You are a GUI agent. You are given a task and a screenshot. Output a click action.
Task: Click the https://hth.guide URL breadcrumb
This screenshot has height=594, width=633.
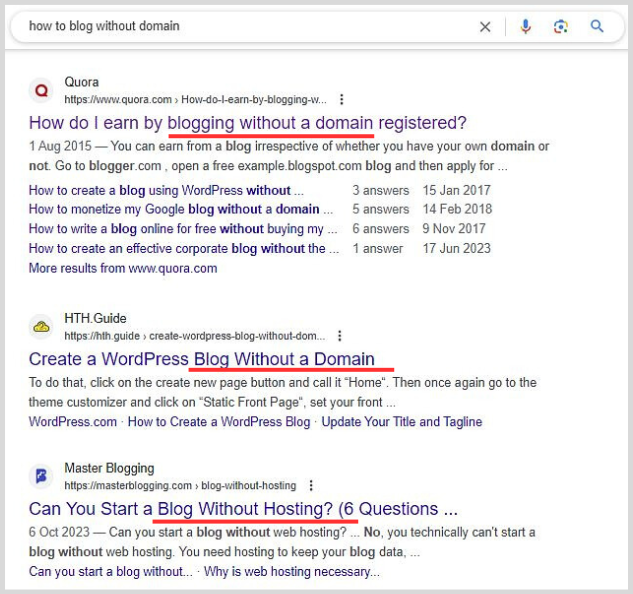click(x=195, y=336)
